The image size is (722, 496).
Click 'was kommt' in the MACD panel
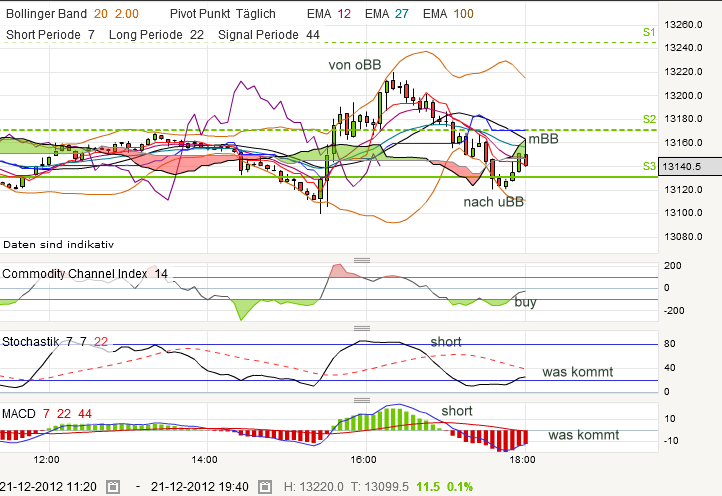point(584,435)
